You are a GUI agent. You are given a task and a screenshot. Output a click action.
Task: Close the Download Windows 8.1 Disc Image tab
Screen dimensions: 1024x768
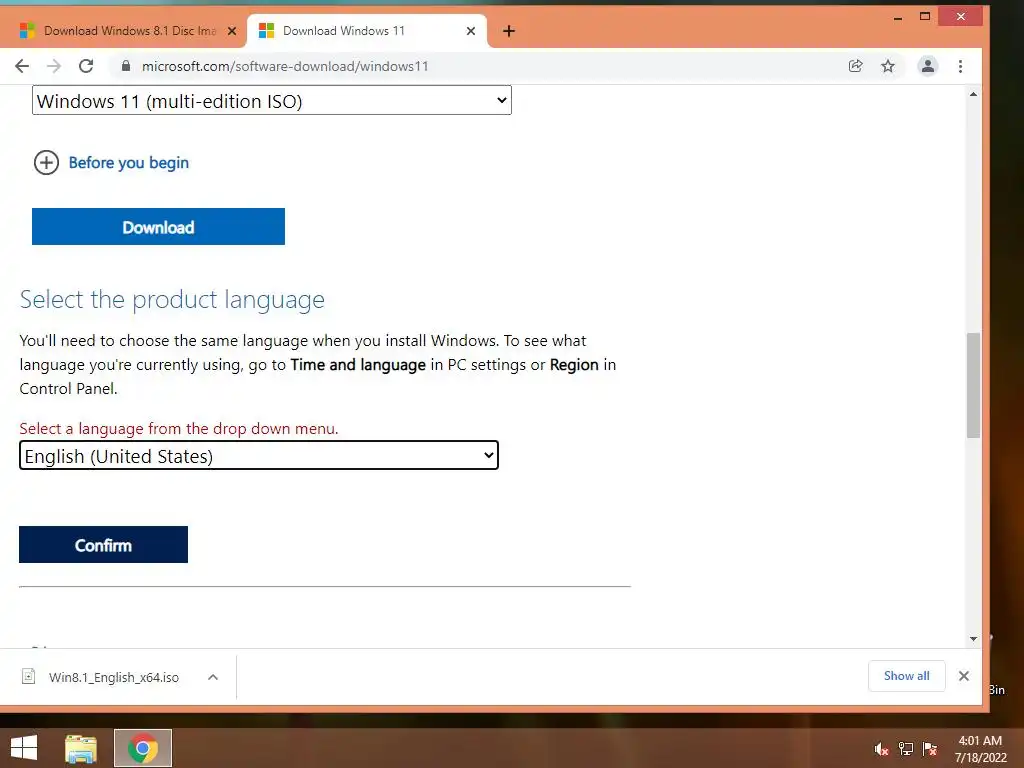click(232, 31)
